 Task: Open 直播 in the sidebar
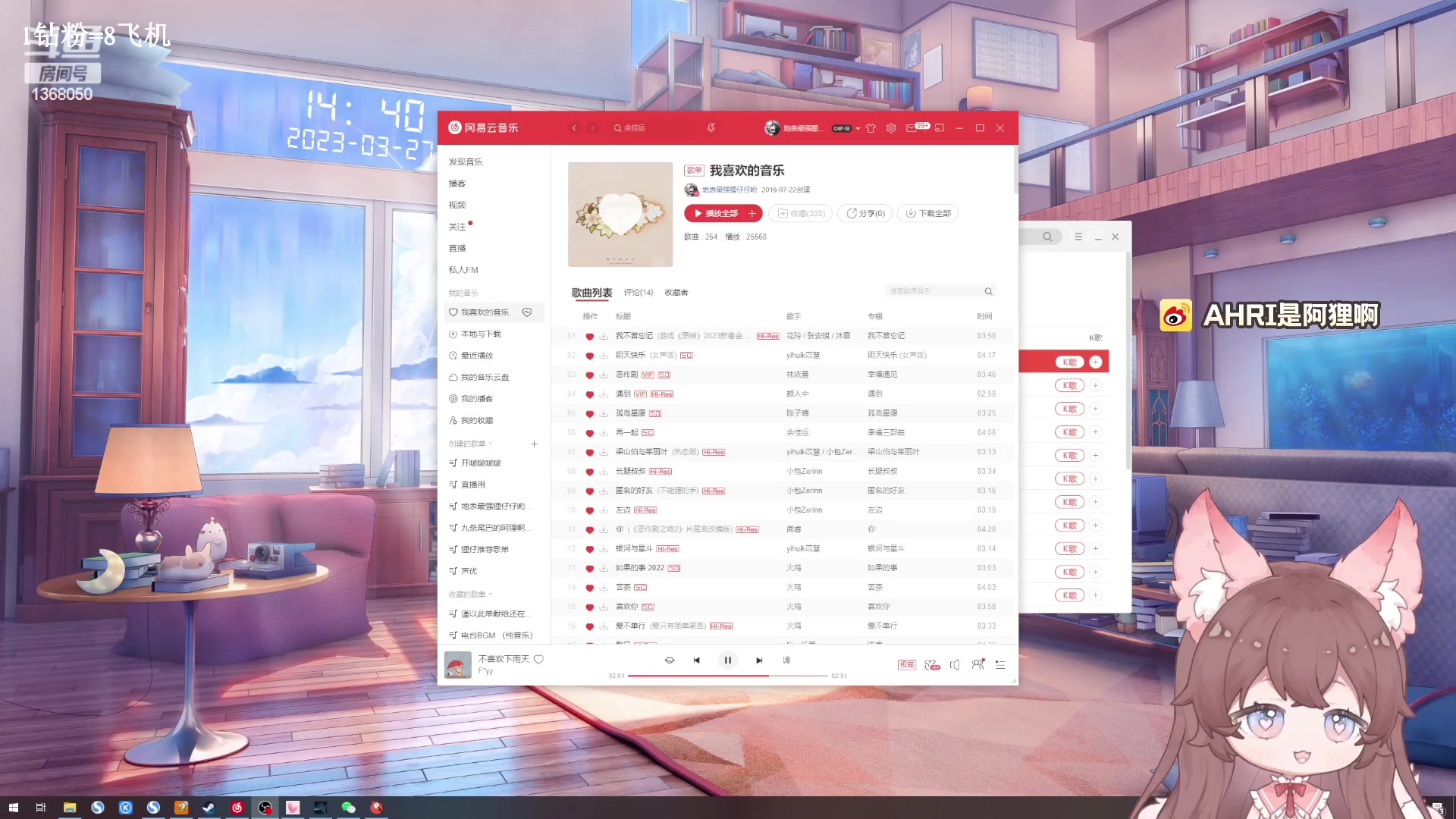[457, 248]
